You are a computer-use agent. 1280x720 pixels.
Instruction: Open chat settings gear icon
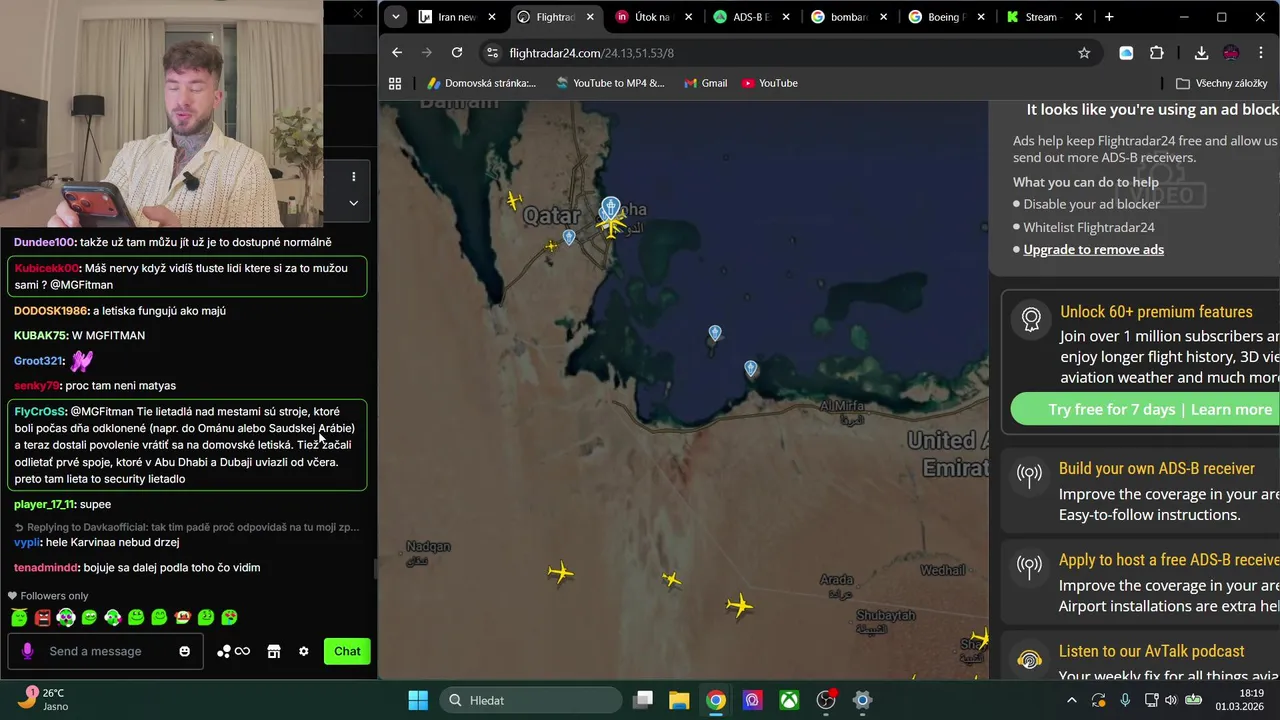coord(304,651)
